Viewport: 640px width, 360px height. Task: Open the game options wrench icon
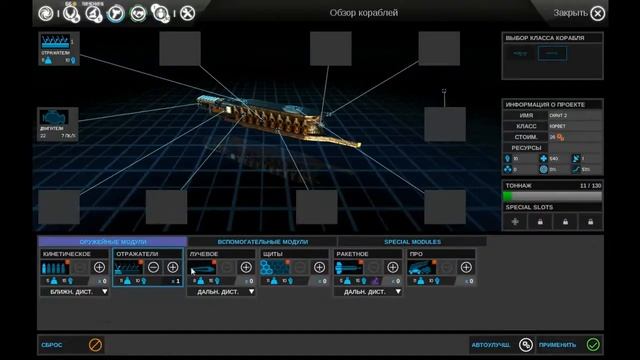[188, 13]
